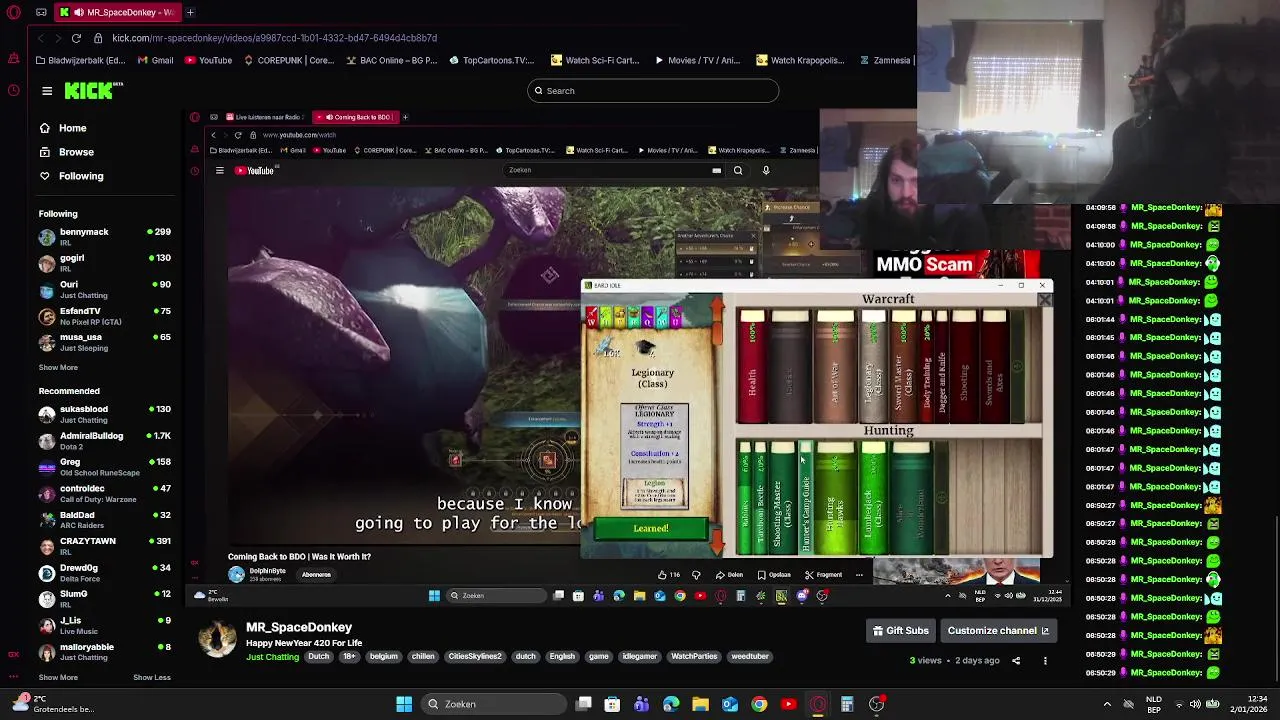The width and height of the screenshot is (1280, 720).
Task: Click the Gift Subs button
Action: [x=901, y=631]
